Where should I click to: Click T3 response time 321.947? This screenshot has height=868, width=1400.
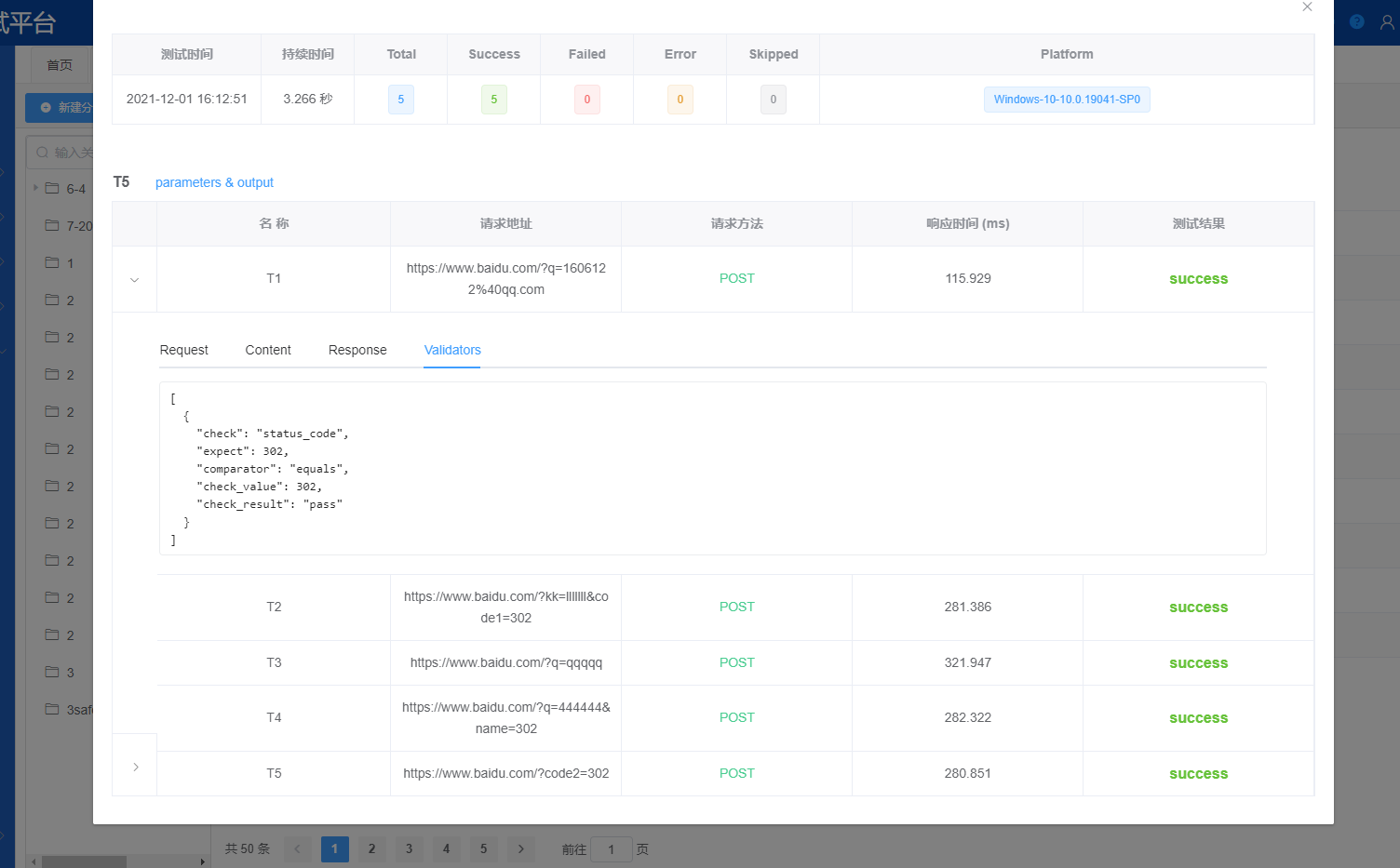(x=968, y=662)
